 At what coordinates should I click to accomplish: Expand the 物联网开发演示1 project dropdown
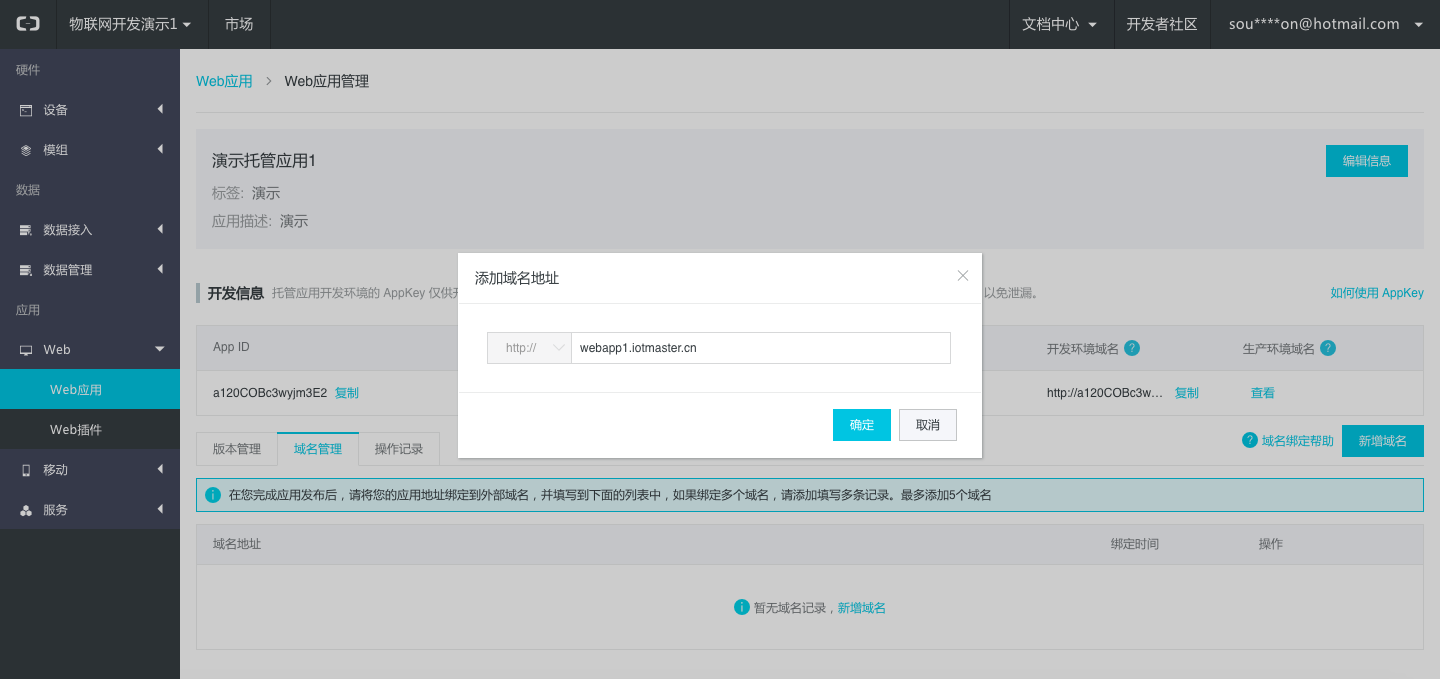[130, 24]
